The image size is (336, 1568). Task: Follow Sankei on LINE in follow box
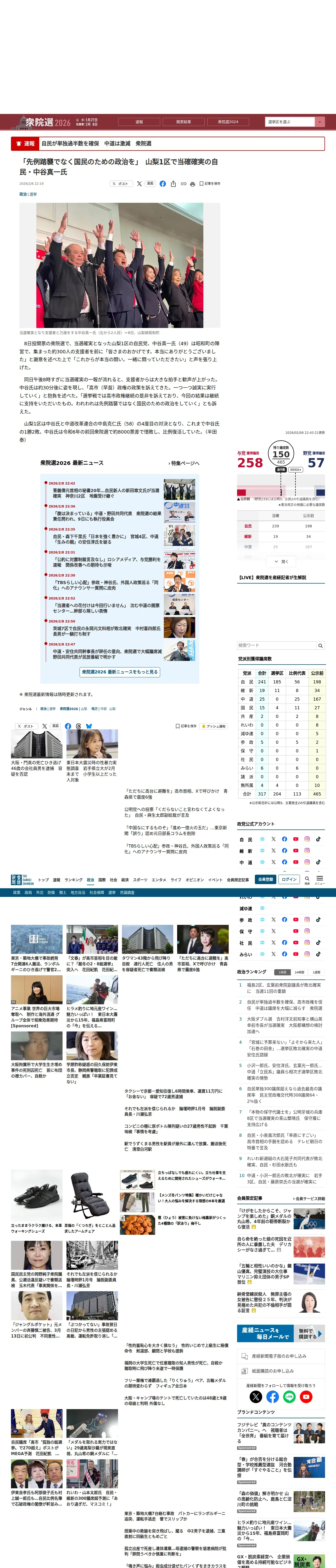289,1397
